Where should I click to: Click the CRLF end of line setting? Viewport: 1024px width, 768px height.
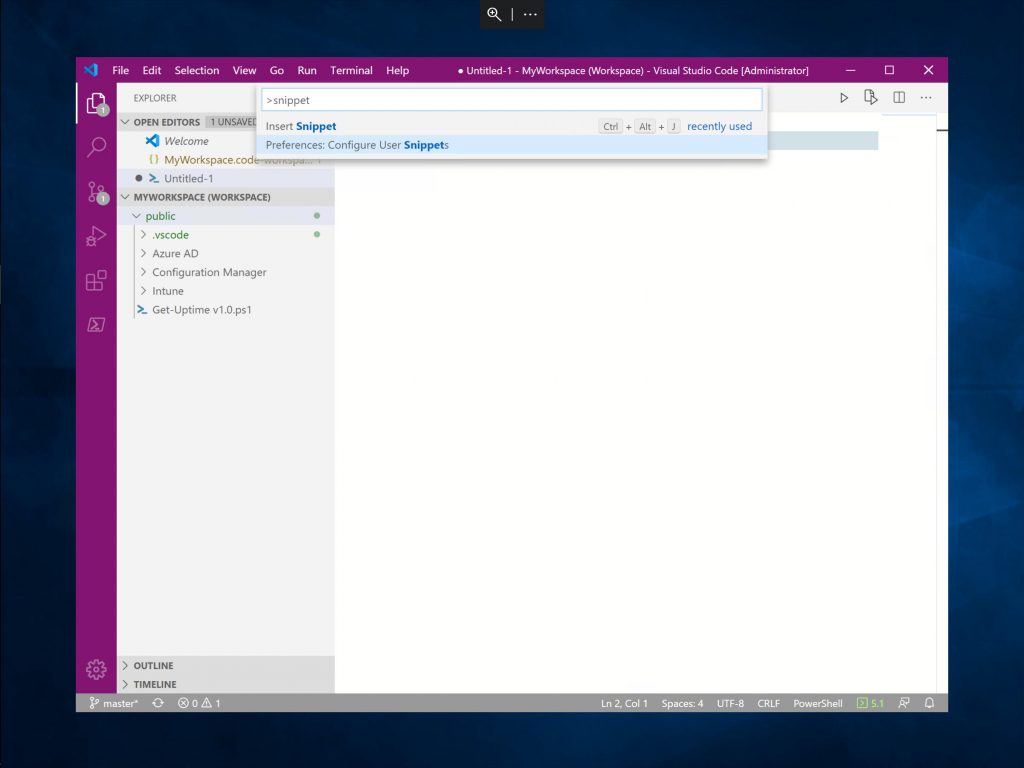768,703
